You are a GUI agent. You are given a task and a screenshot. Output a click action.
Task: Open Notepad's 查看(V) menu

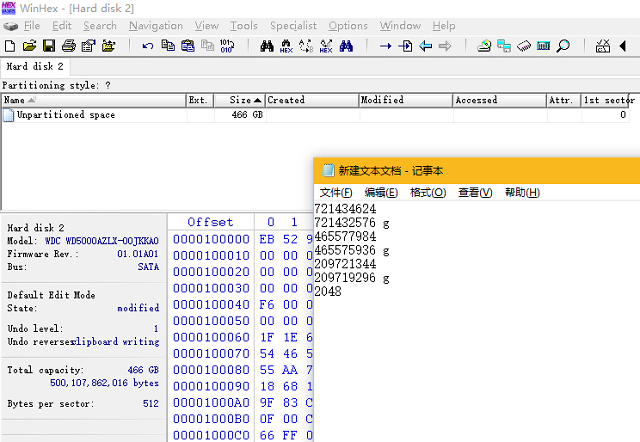[x=475, y=192]
